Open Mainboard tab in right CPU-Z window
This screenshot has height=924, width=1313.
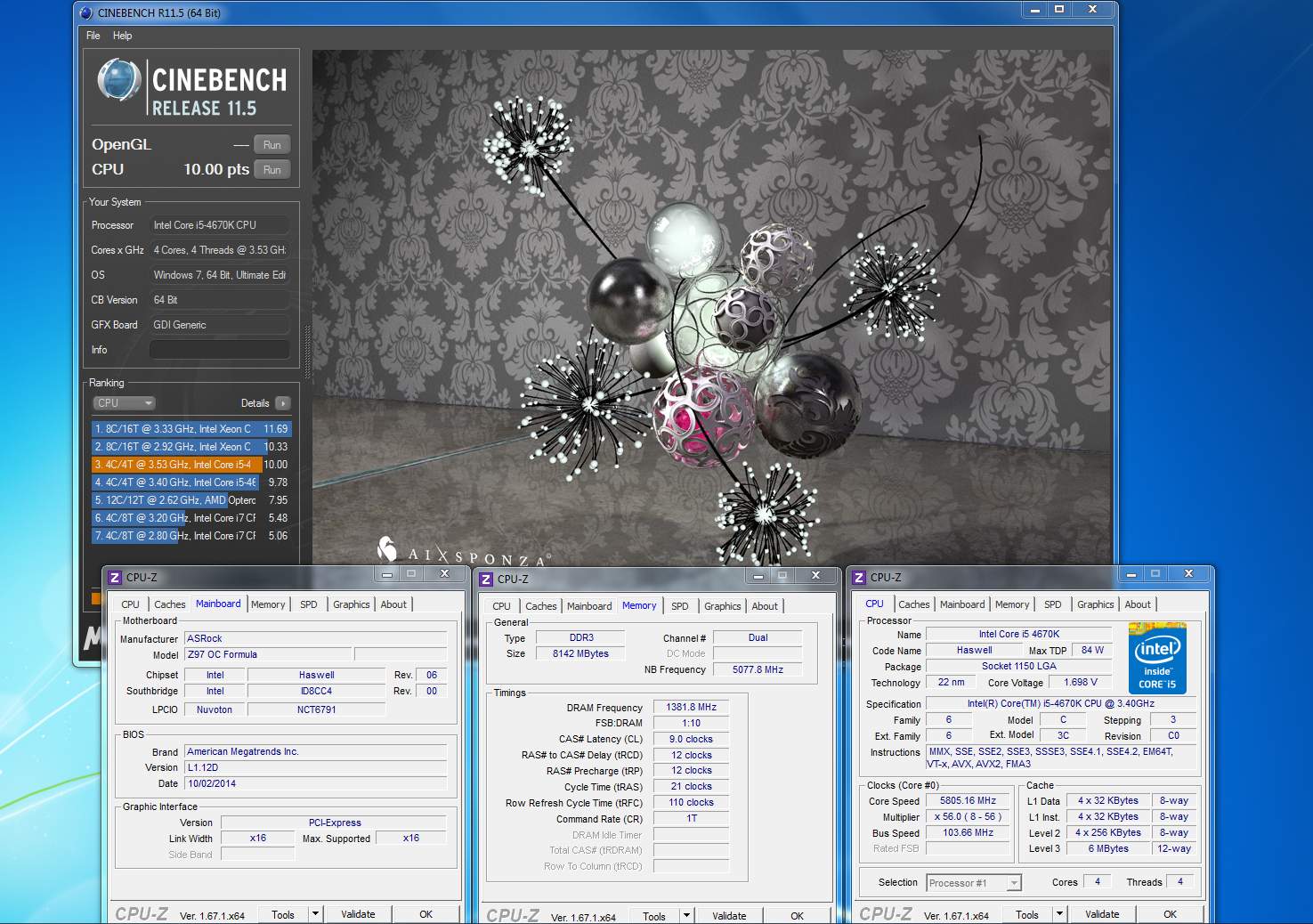962,604
